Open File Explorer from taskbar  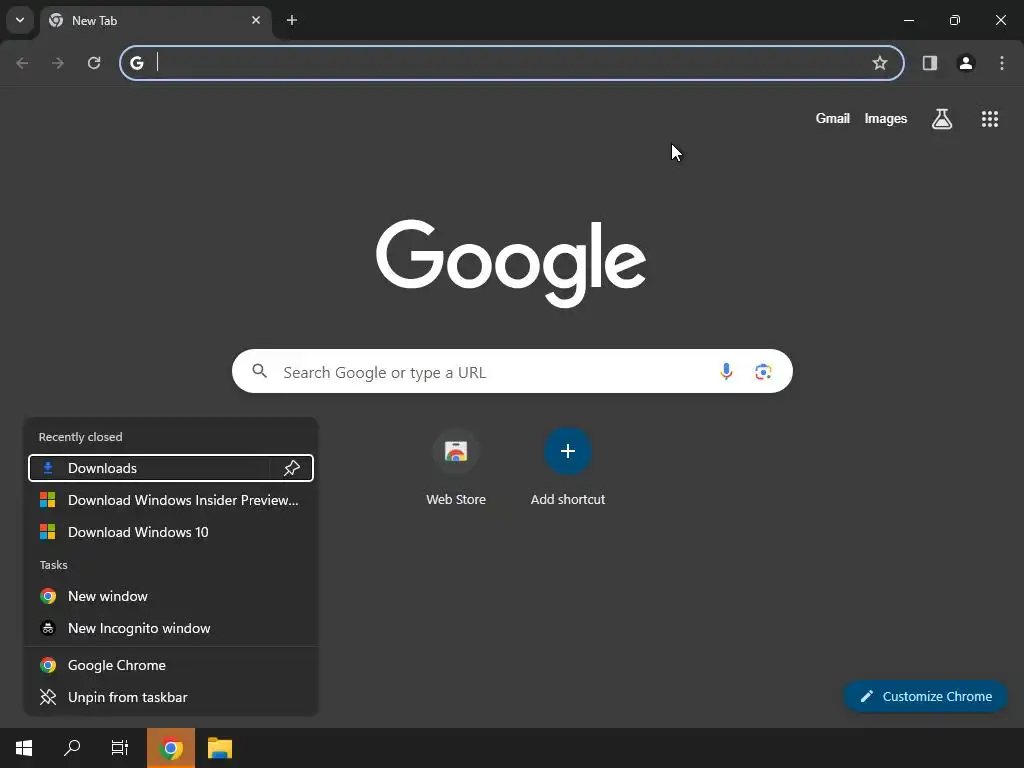pyautogui.click(x=220, y=748)
